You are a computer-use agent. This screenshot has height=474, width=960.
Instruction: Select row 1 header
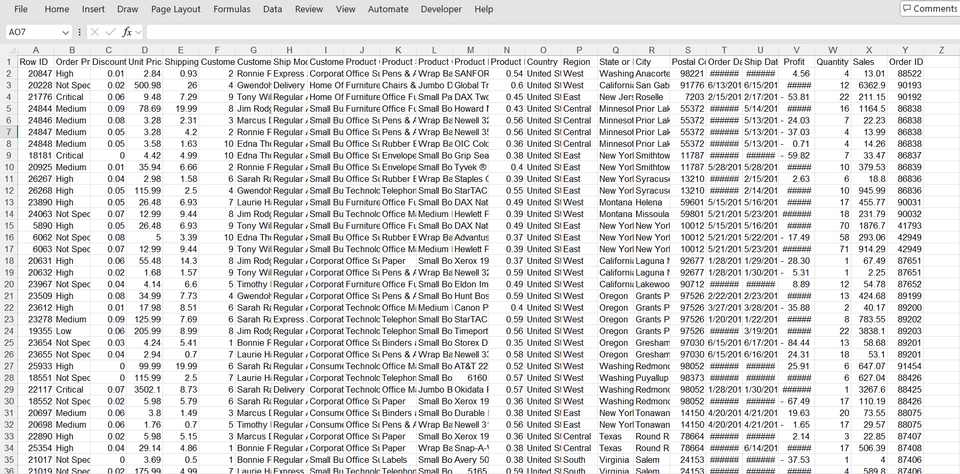click(x=9, y=62)
